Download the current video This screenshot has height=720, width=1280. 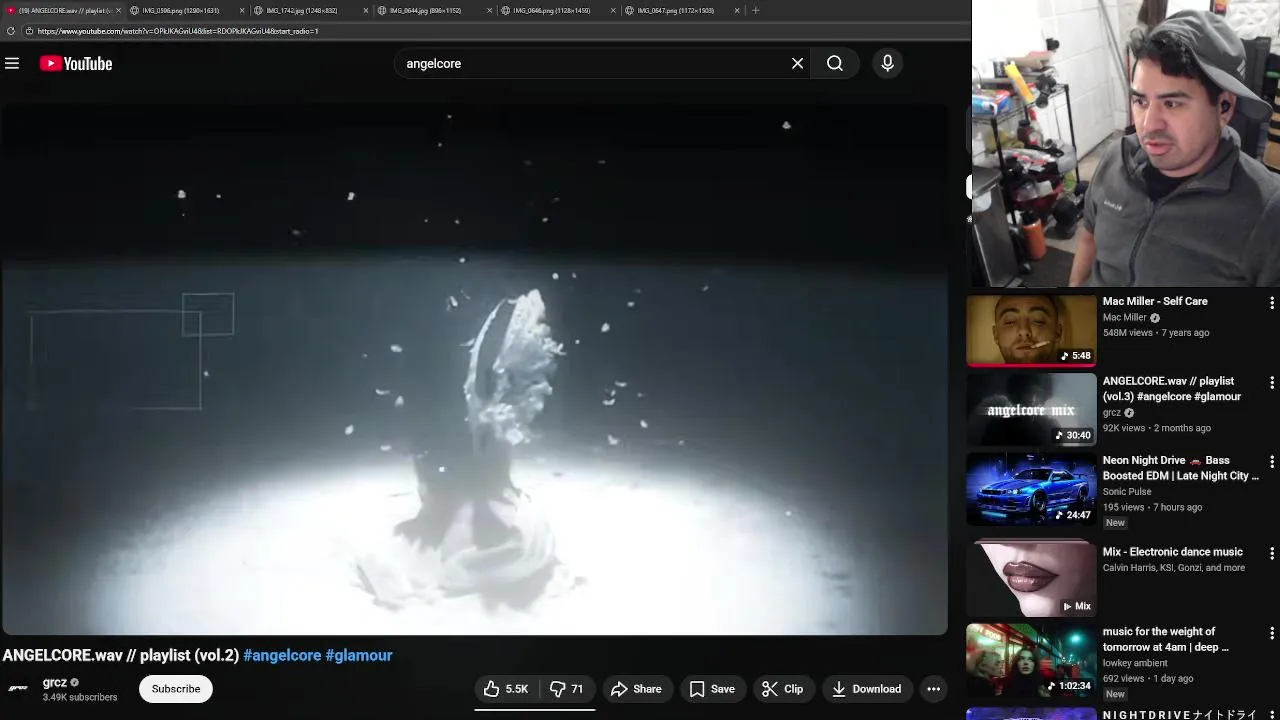[866, 689]
